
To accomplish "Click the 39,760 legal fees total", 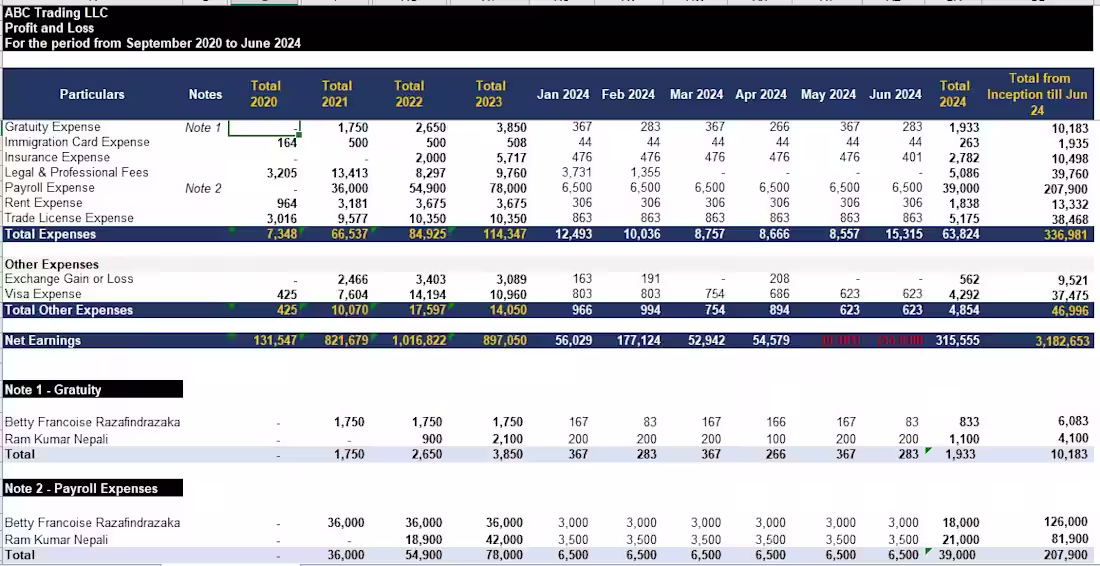I will click(x=1069, y=174).
